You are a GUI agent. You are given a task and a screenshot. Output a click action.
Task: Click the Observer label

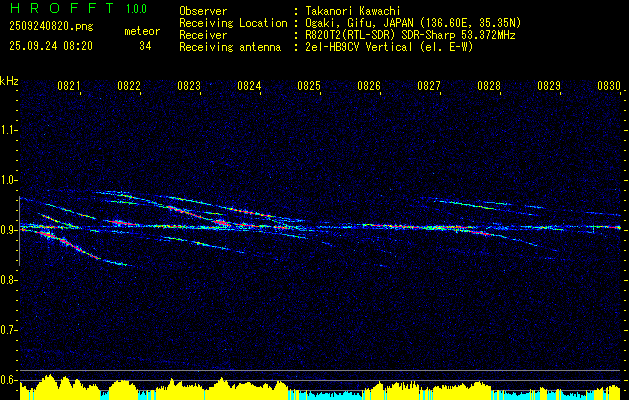(x=203, y=11)
